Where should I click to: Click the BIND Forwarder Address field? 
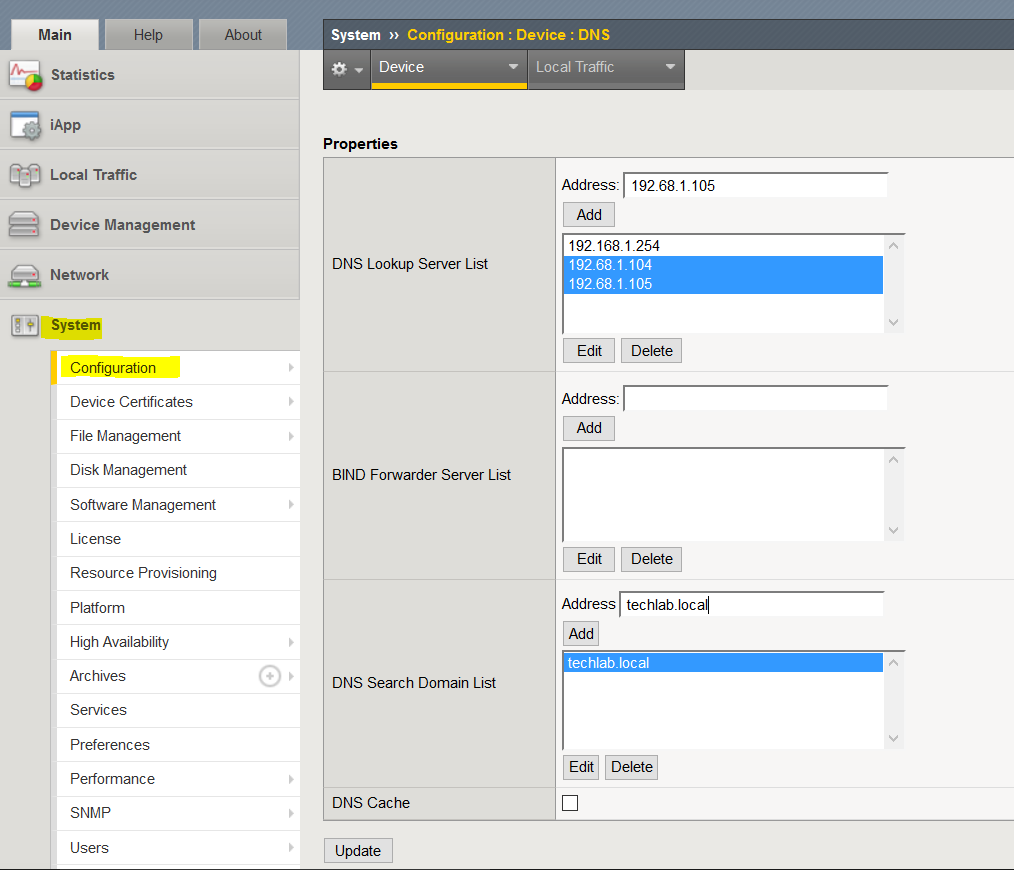pyautogui.click(x=755, y=398)
